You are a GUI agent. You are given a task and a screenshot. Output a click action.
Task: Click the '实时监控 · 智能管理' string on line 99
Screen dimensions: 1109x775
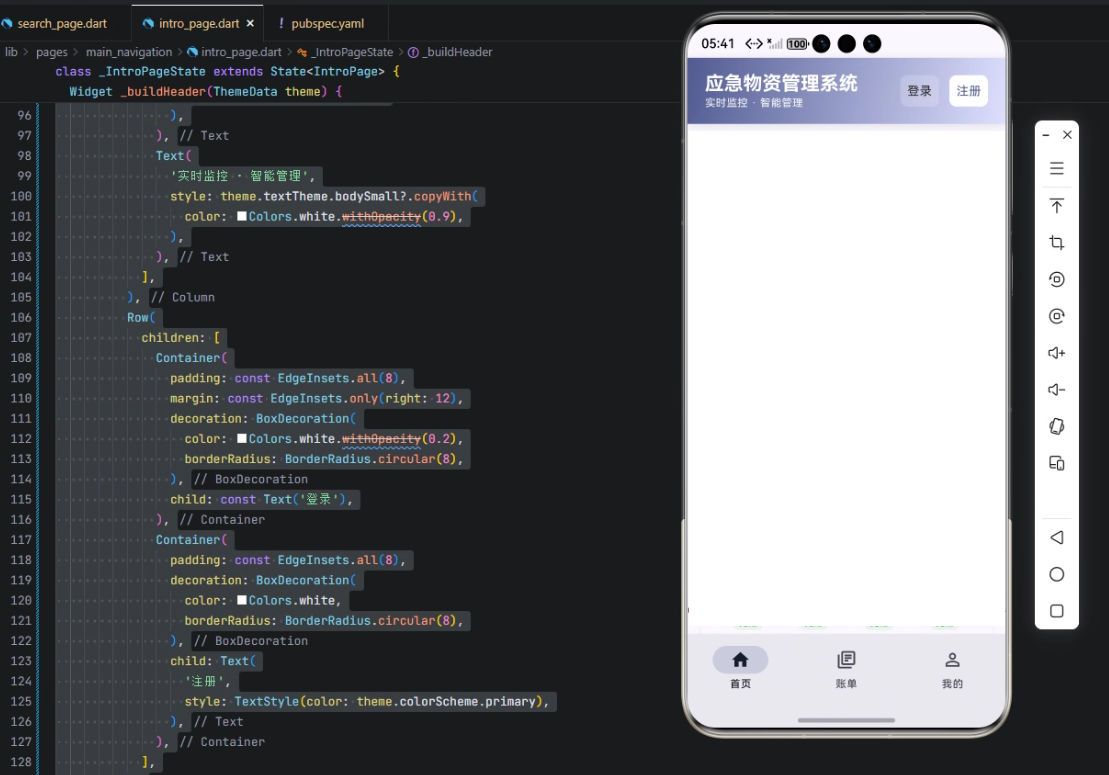click(x=239, y=176)
